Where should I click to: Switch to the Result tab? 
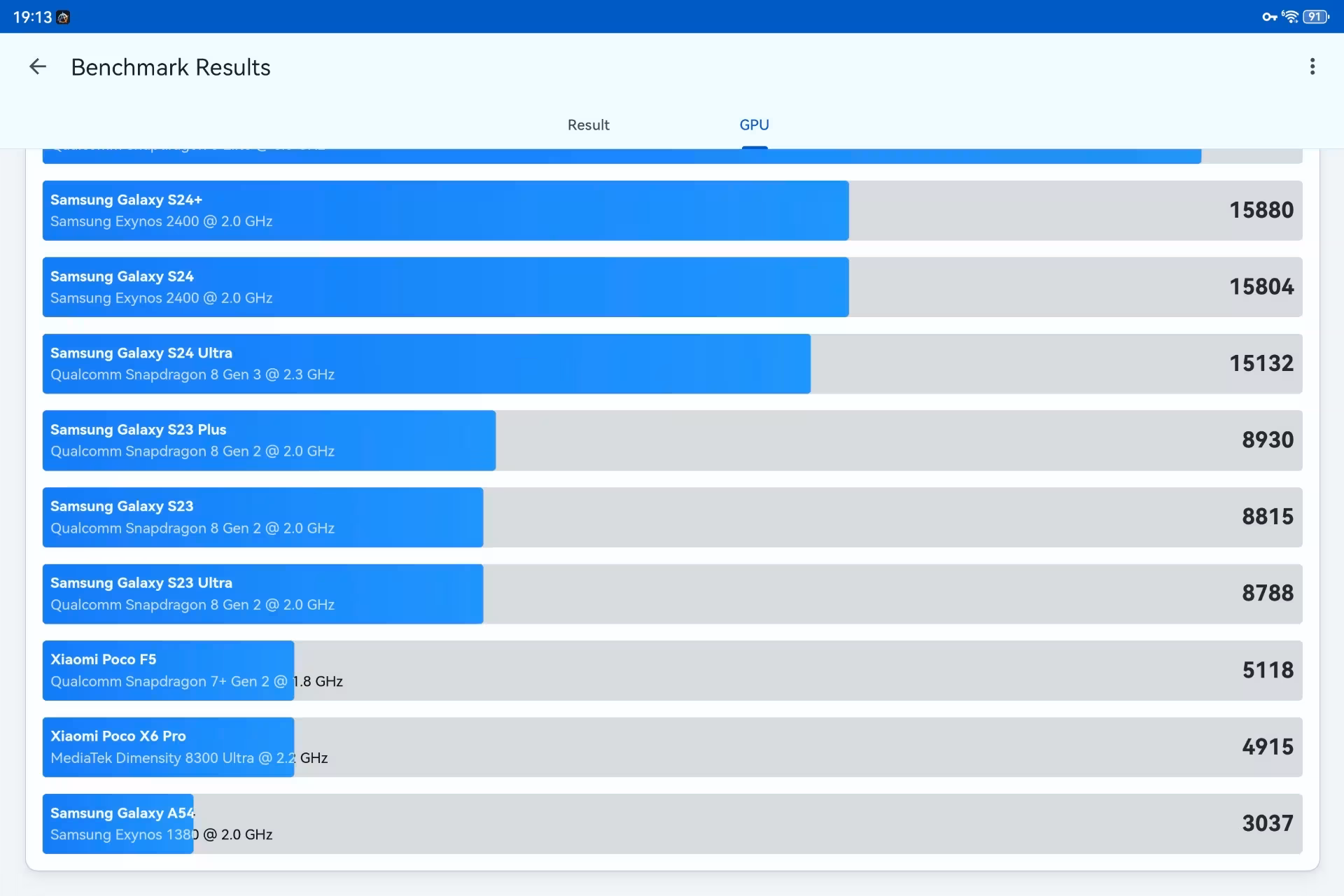588,125
